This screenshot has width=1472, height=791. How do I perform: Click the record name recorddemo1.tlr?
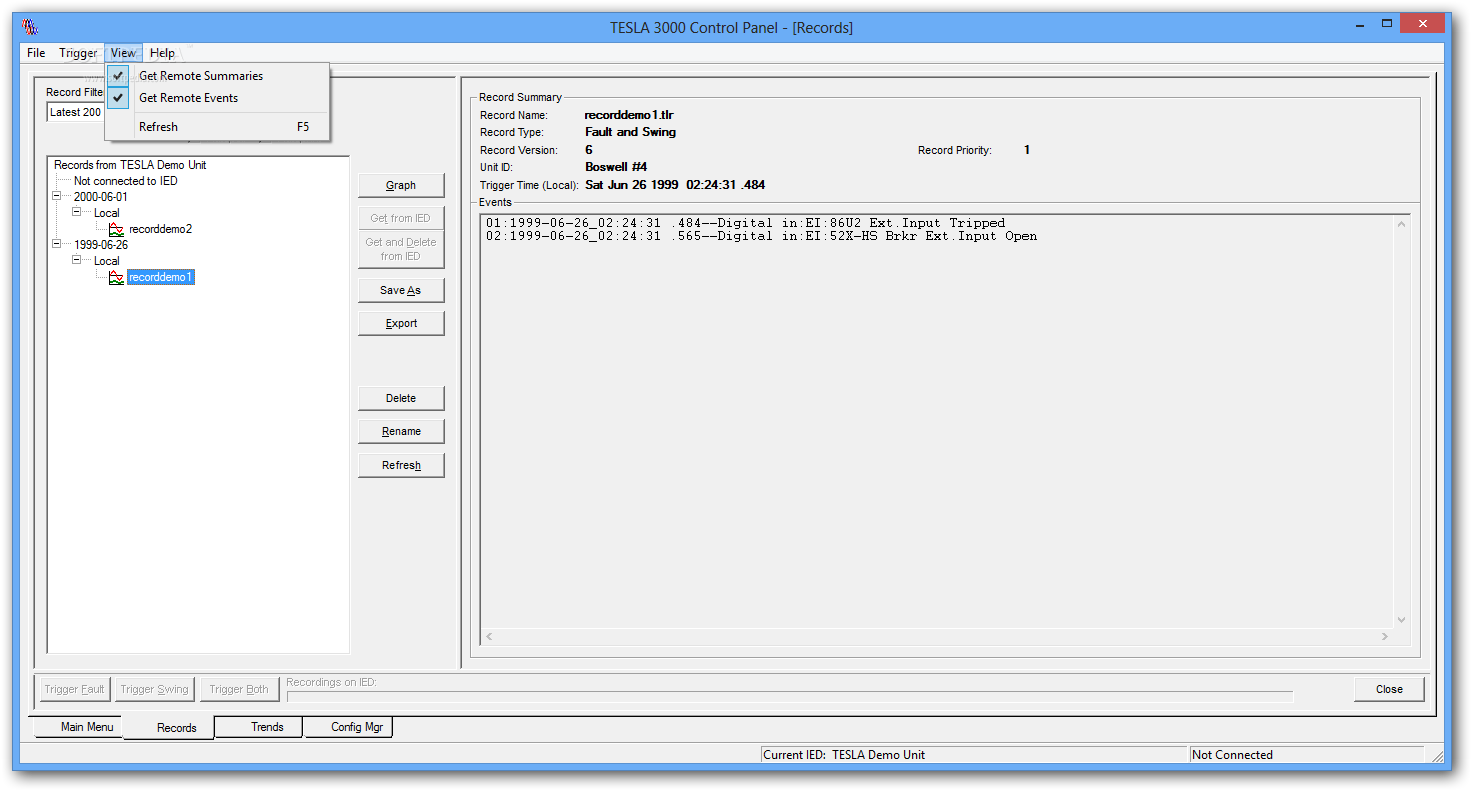point(629,115)
